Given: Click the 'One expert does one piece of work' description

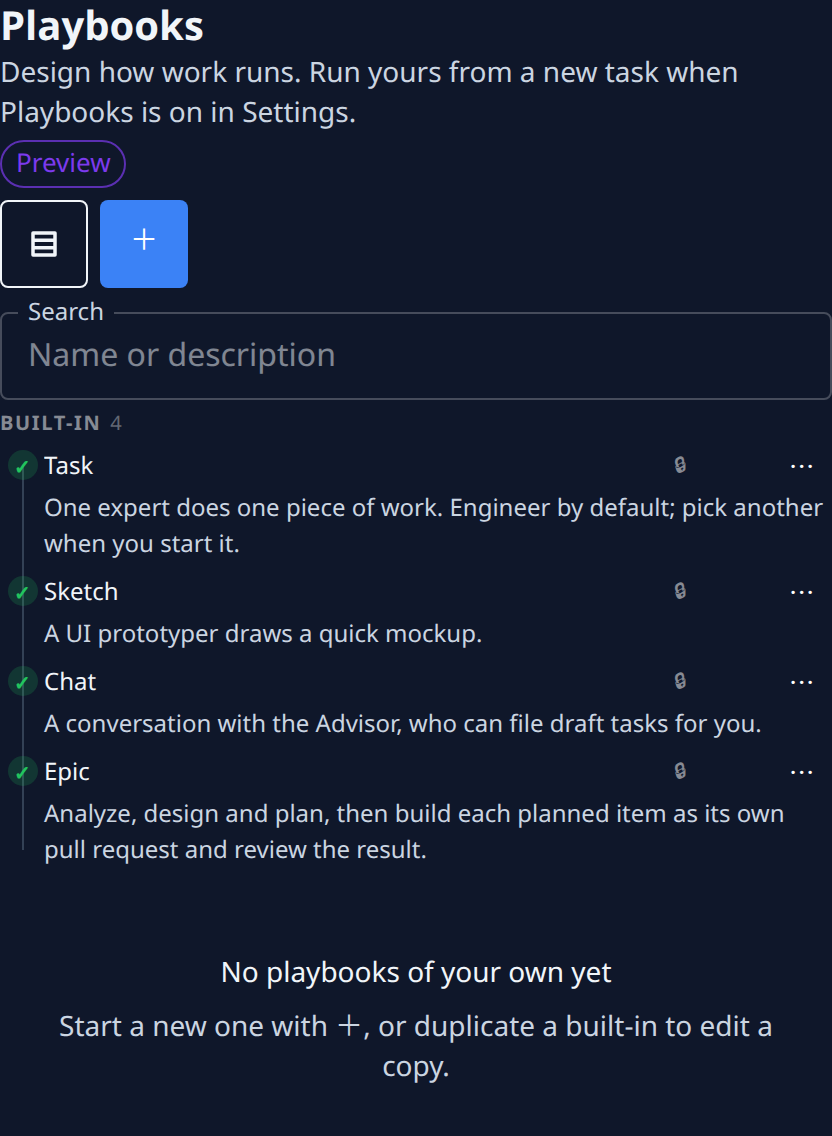Looking at the screenshot, I should (433, 525).
